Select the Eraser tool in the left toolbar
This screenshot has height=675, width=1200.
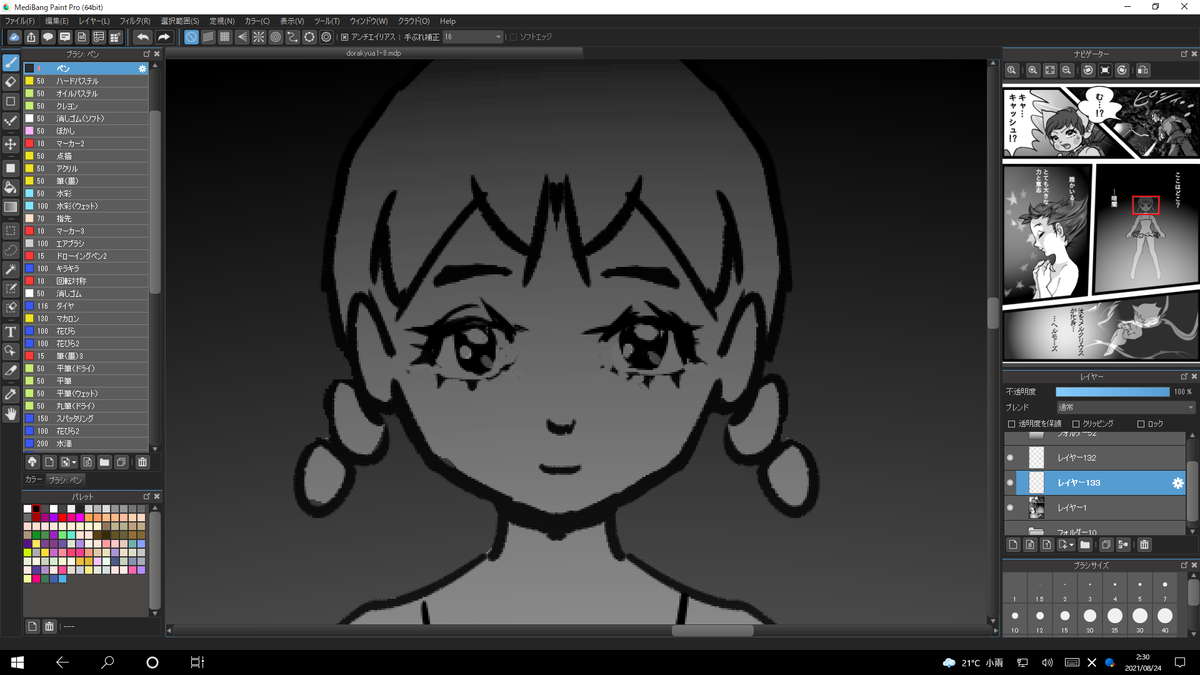pyautogui.click(x=10, y=82)
